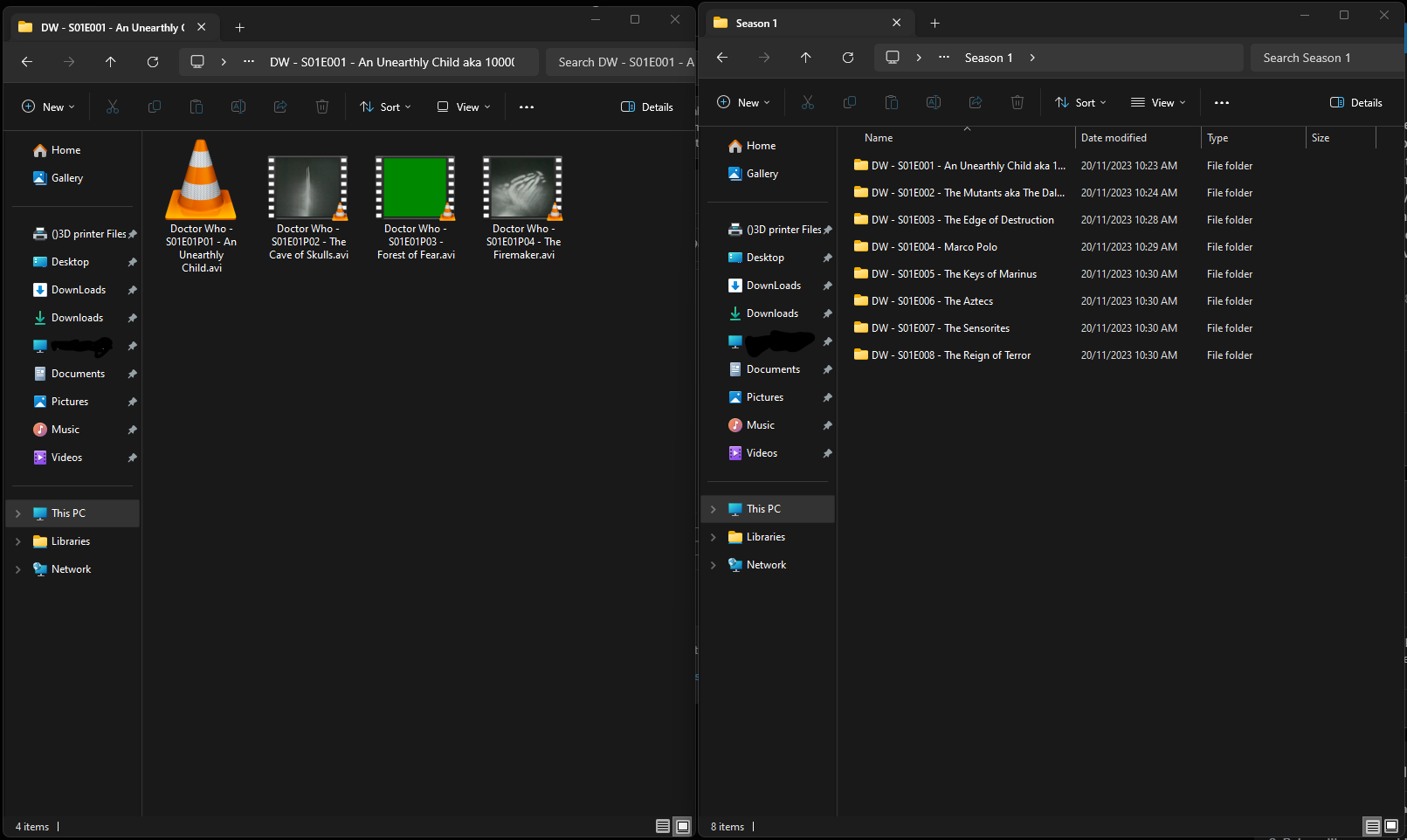This screenshot has height=840, width=1407.
Task: Click Up arrow in Season 1 window
Action: (805, 58)
